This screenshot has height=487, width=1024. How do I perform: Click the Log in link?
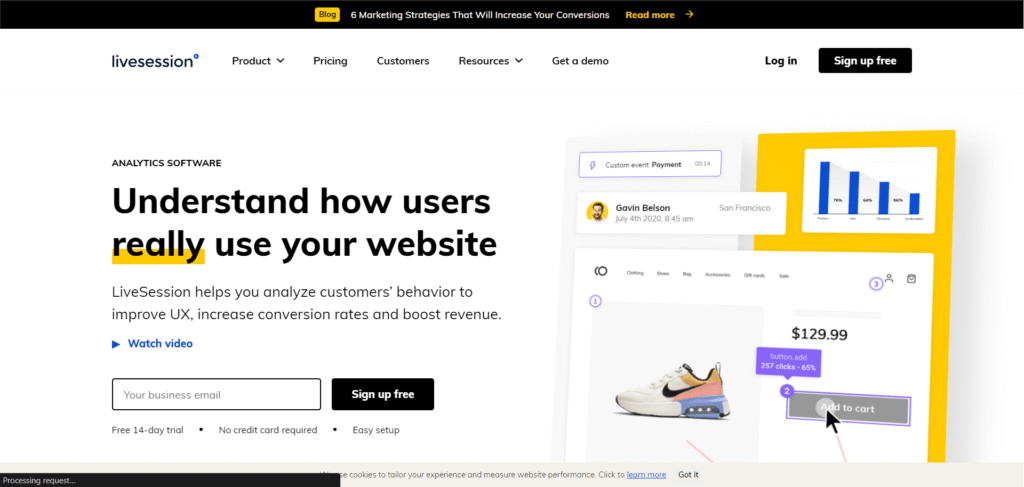click(781, 61)
